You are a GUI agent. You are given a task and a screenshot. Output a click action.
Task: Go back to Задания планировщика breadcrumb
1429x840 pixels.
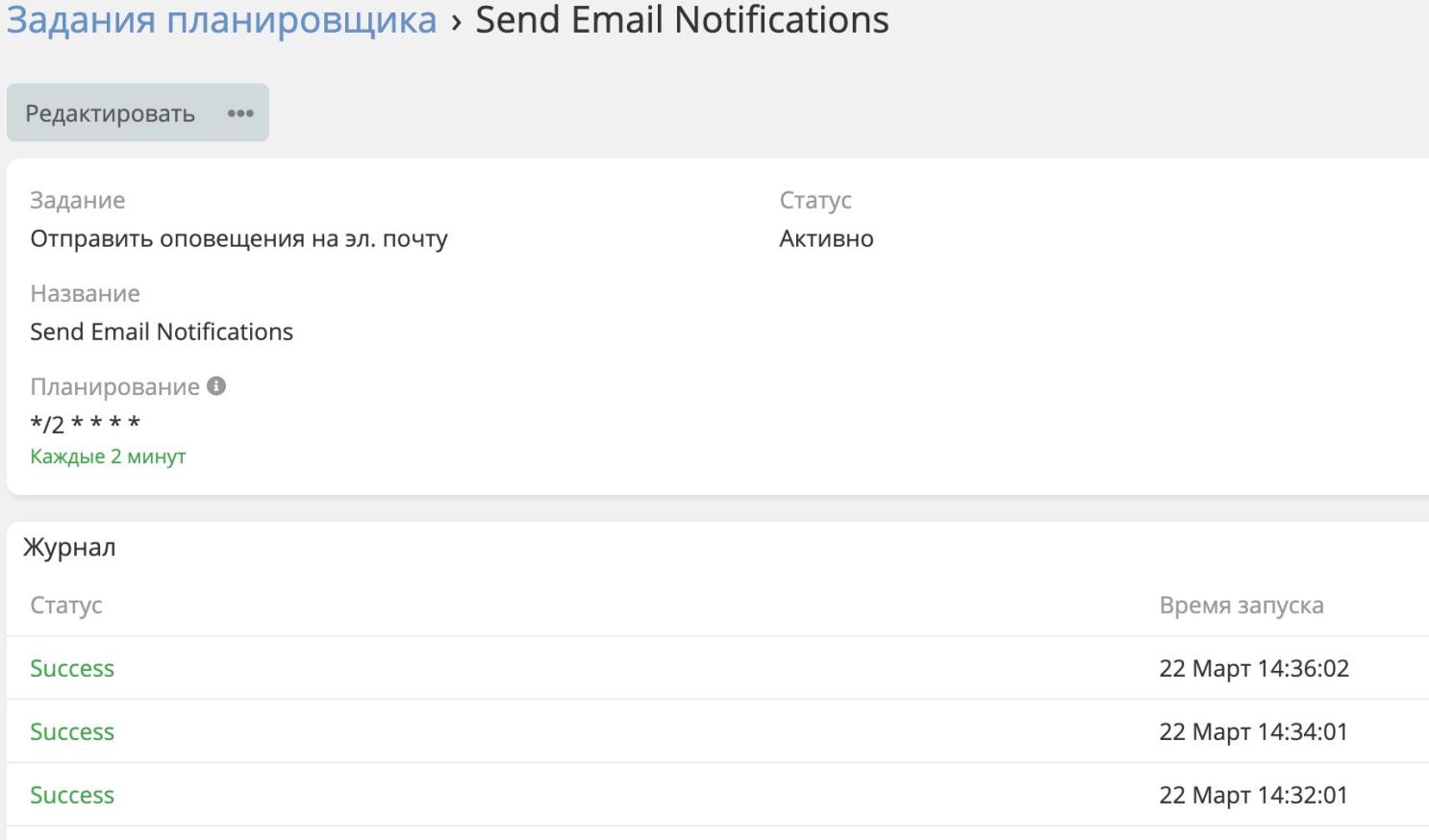221,20
